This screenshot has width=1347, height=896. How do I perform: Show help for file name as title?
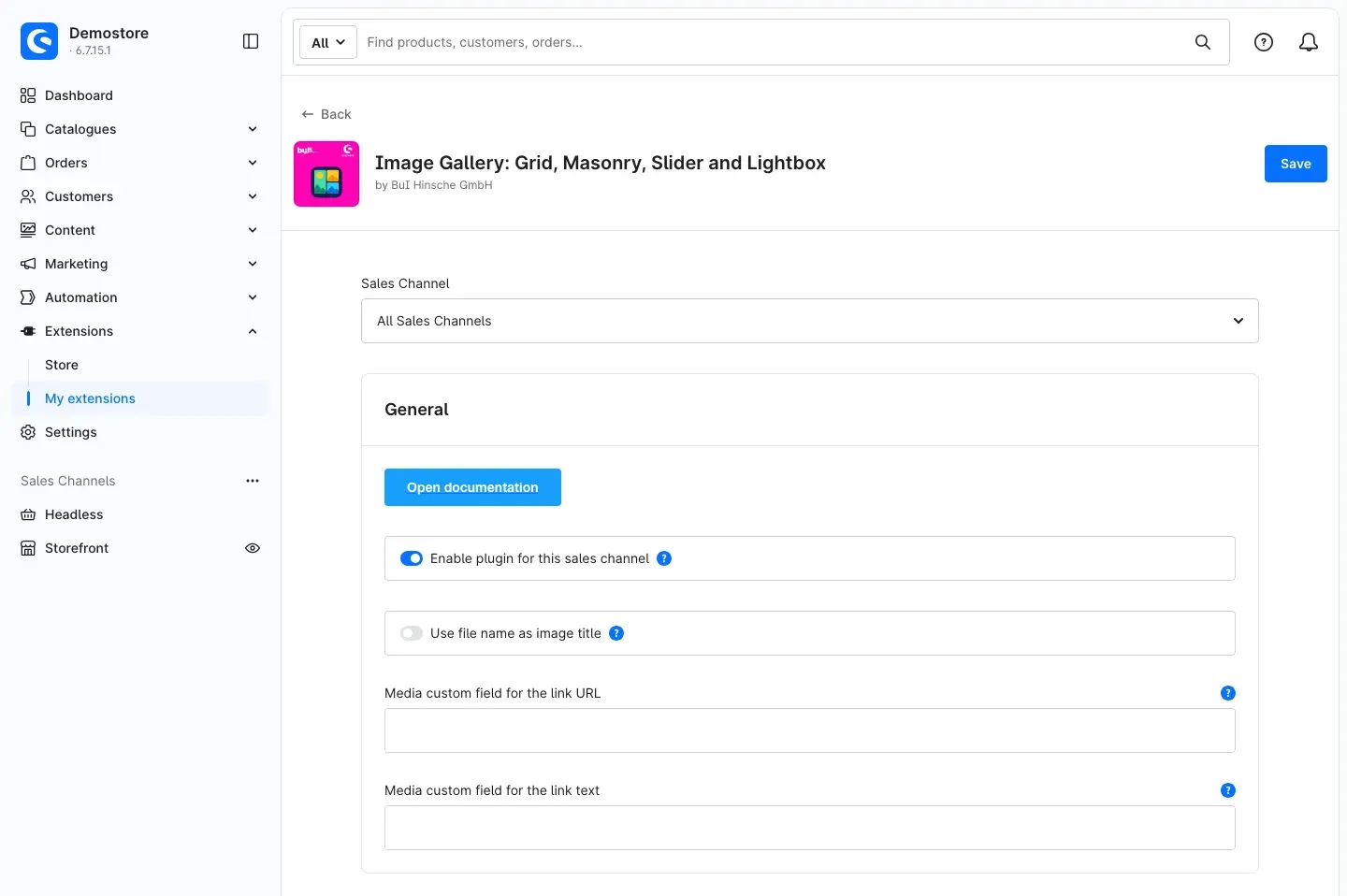pos(616,633)
